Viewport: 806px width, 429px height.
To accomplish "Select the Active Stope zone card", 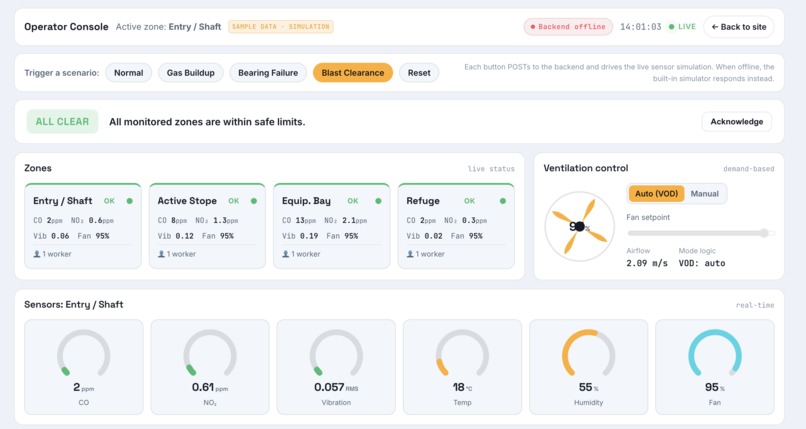I will click(x=207, y=226).
